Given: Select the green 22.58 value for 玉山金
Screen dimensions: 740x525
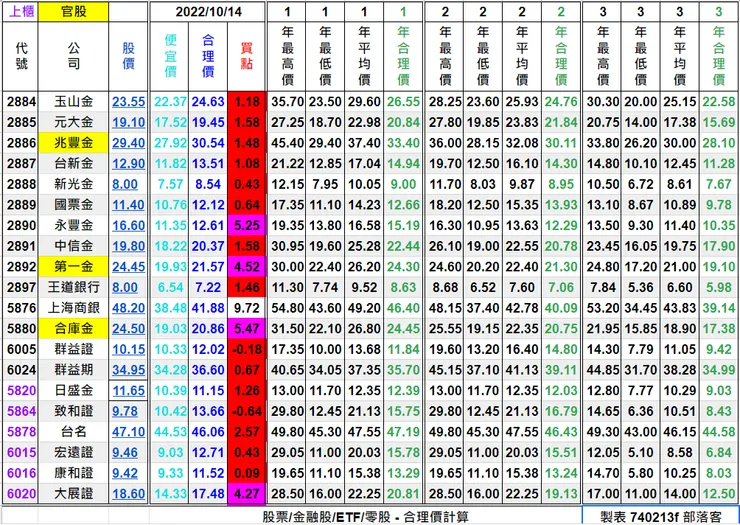Looking at the screenshot, I should click(719, 102).
